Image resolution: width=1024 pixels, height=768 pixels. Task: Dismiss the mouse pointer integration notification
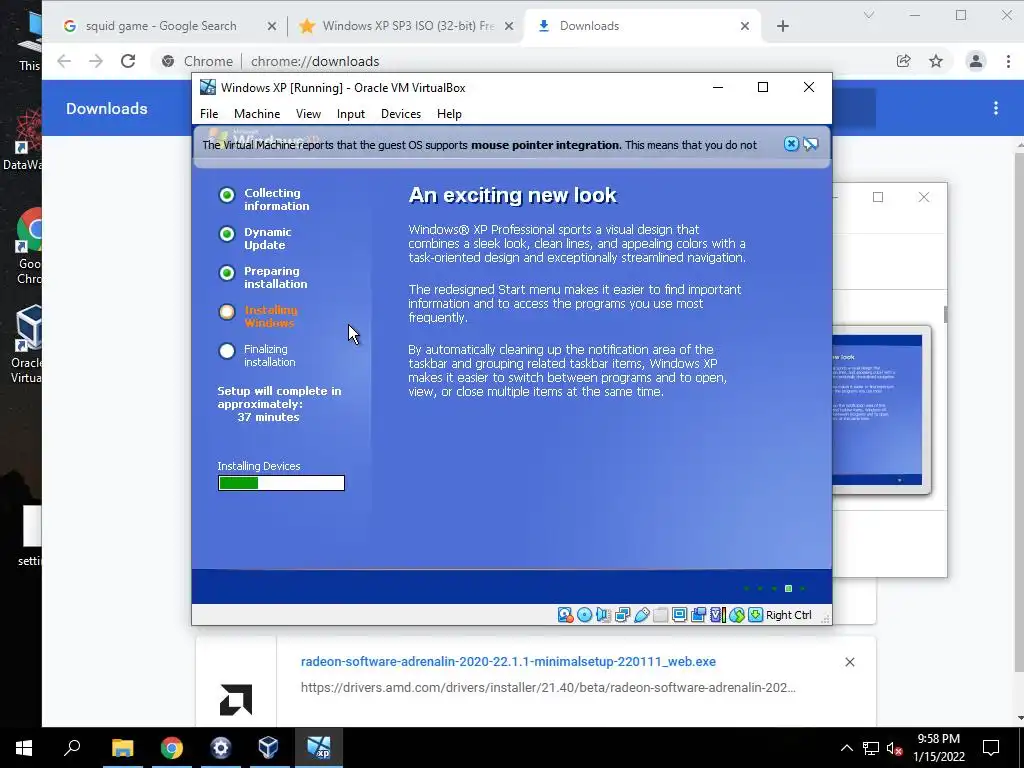791,144
